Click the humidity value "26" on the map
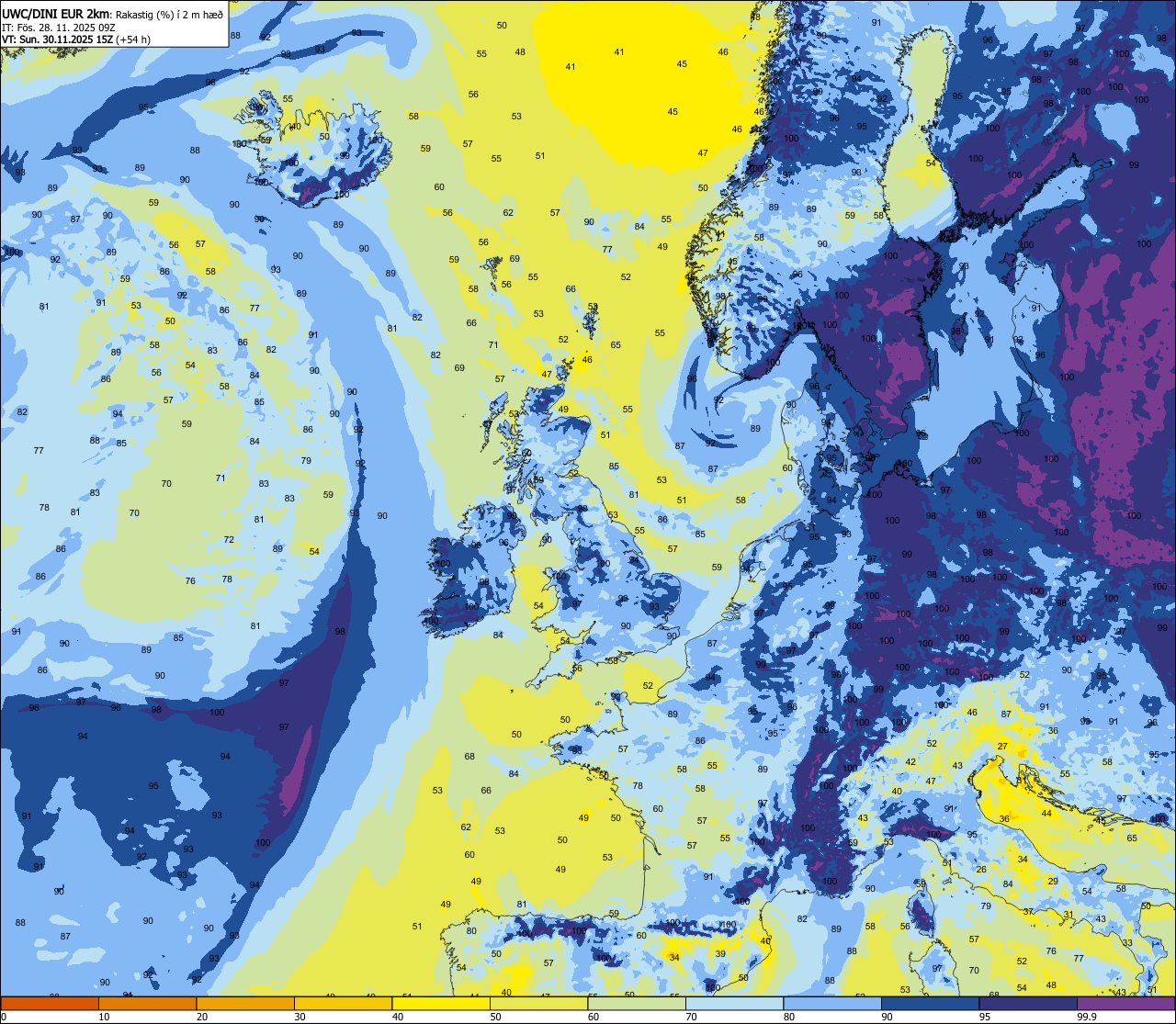Screen dimensions: 1176x1024 click(981, 869)
